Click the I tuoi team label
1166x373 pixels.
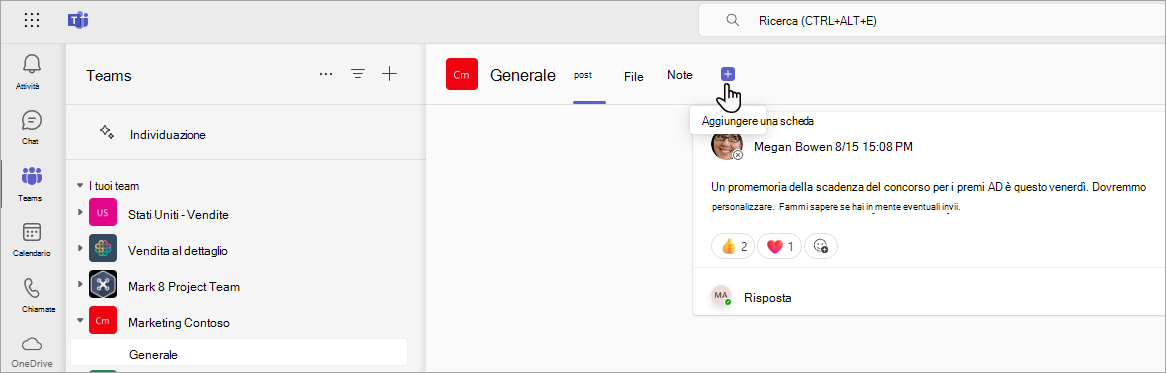point(114,186)
